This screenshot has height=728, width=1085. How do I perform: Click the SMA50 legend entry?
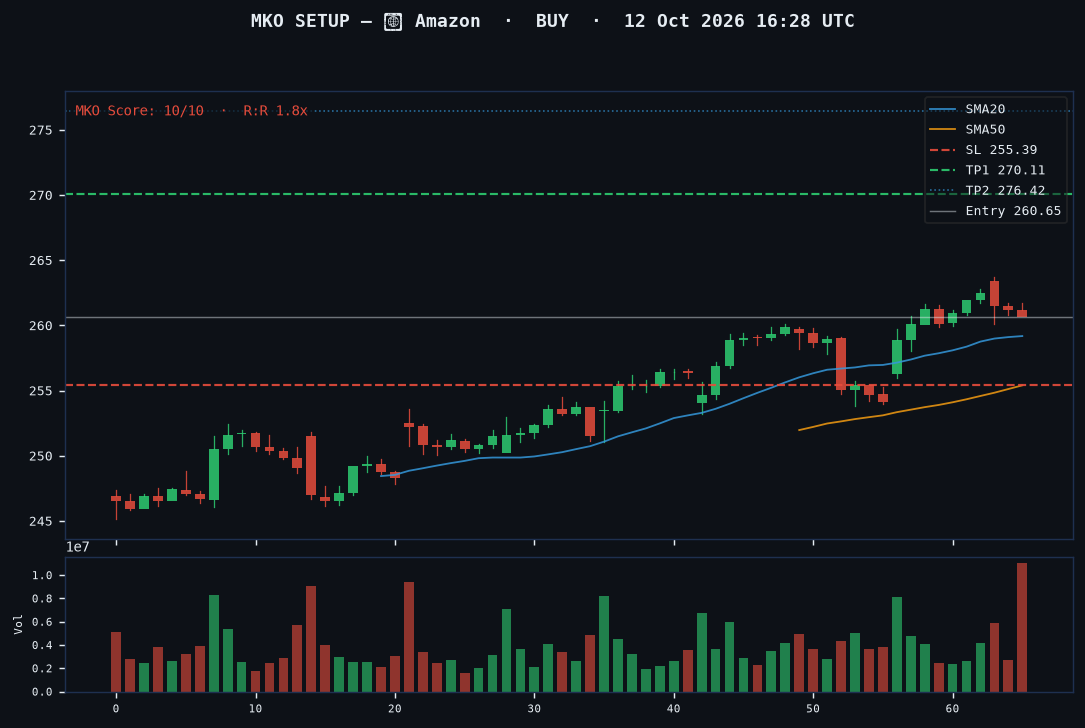pyautogui.click(x=967, y=129)
